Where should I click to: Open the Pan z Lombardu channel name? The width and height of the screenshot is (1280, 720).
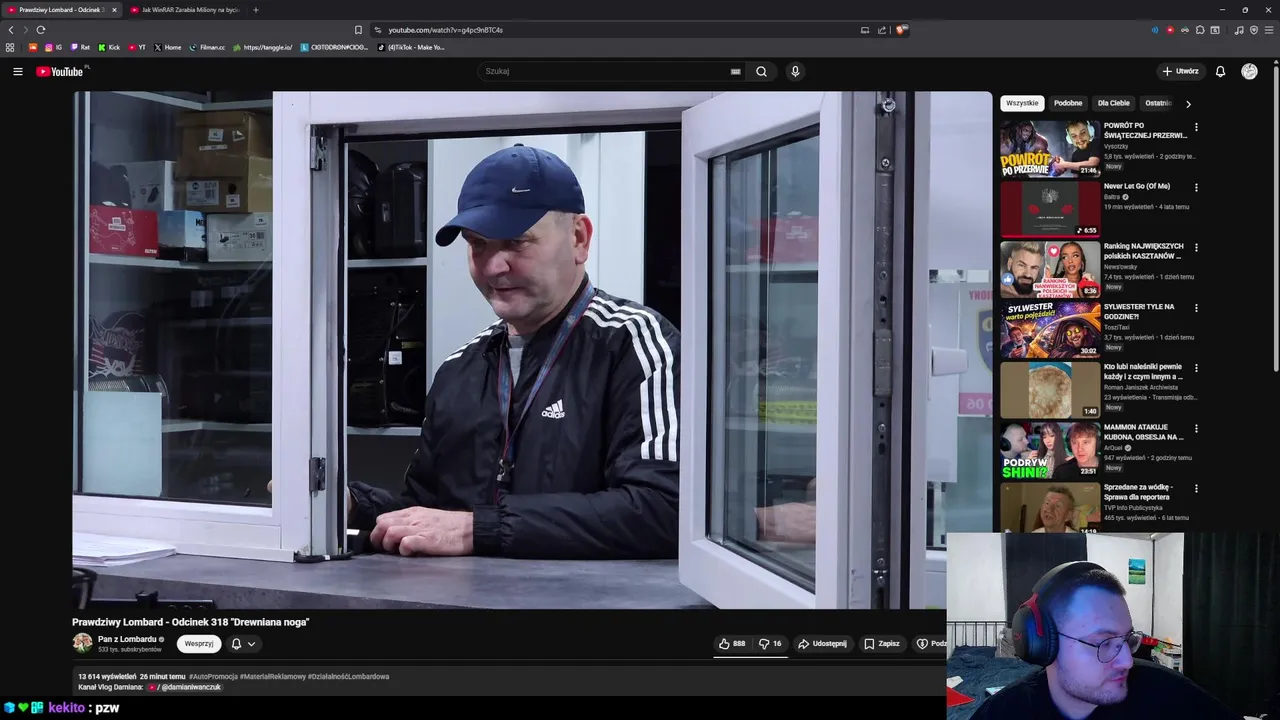click(x=127, y=639)
